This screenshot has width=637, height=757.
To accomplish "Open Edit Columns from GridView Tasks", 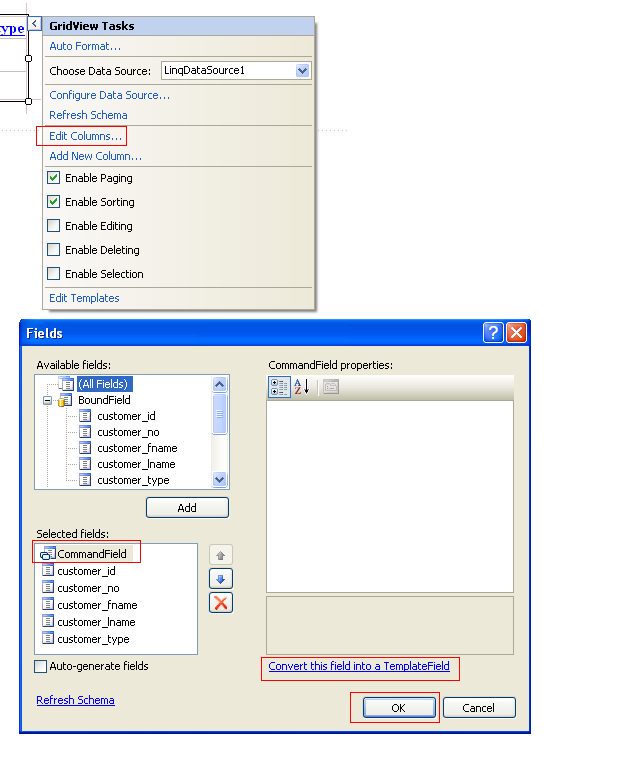I will pos(86,136).
